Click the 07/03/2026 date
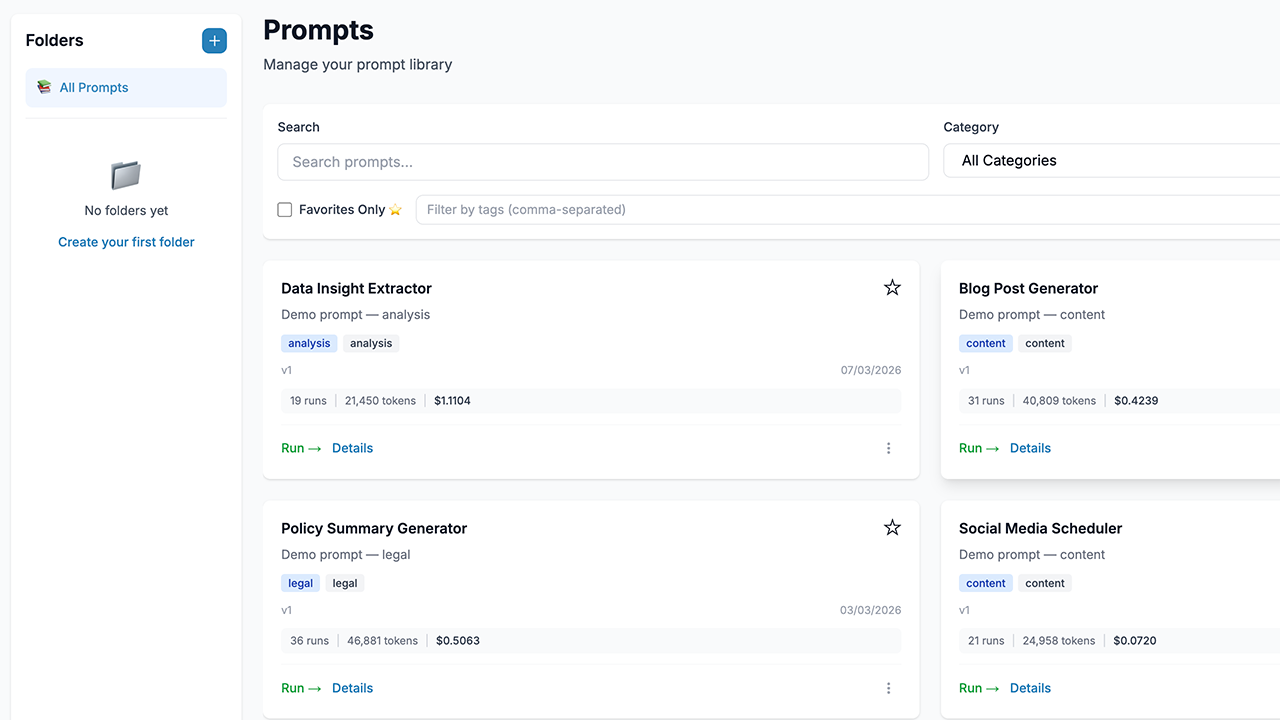This screenshot has height=720, width=1280. tap(870, 370)
